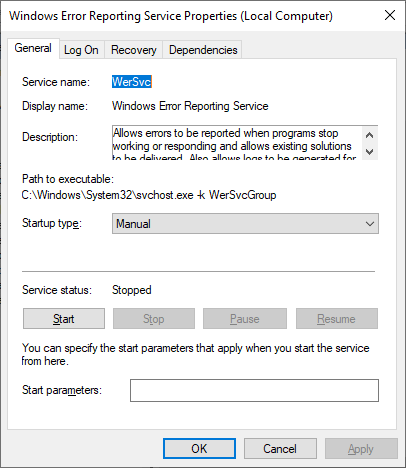Click the disabled Stop button
The height and width of the screenshot is (468, 406).
pyautogui.click(x=154, y=319)
